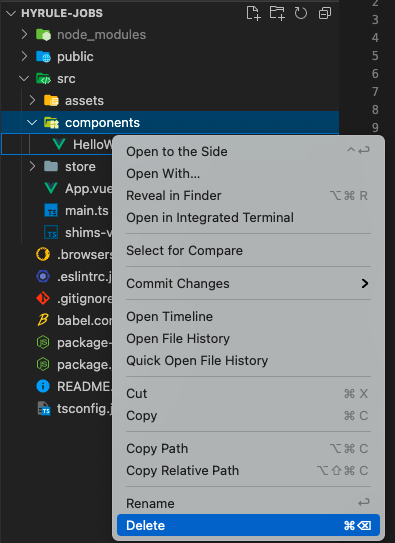Image resolution: width=395 pixels, height=543 pixels.
Task: Click the TypeScript icon beside main.ts
Action: [51, 211]
